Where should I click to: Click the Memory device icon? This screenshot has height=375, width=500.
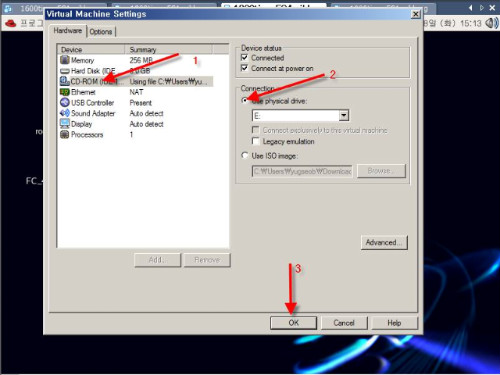tap(65, 60)
